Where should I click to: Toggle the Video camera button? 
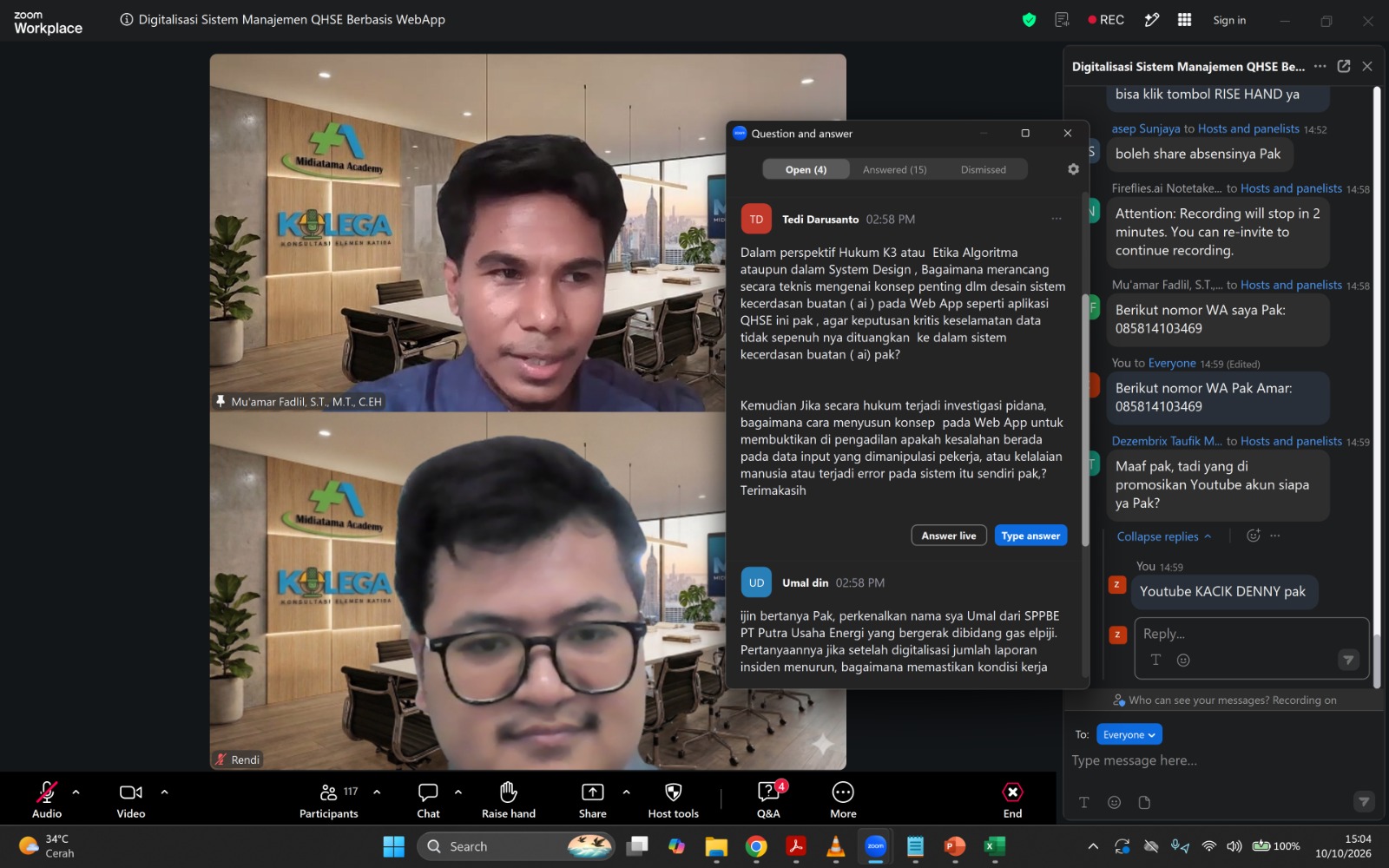[131, 799]
